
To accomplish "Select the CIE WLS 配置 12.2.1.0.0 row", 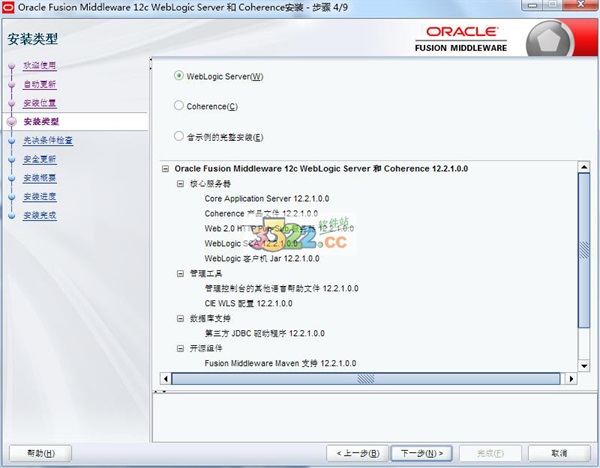I will click(248, 303).
